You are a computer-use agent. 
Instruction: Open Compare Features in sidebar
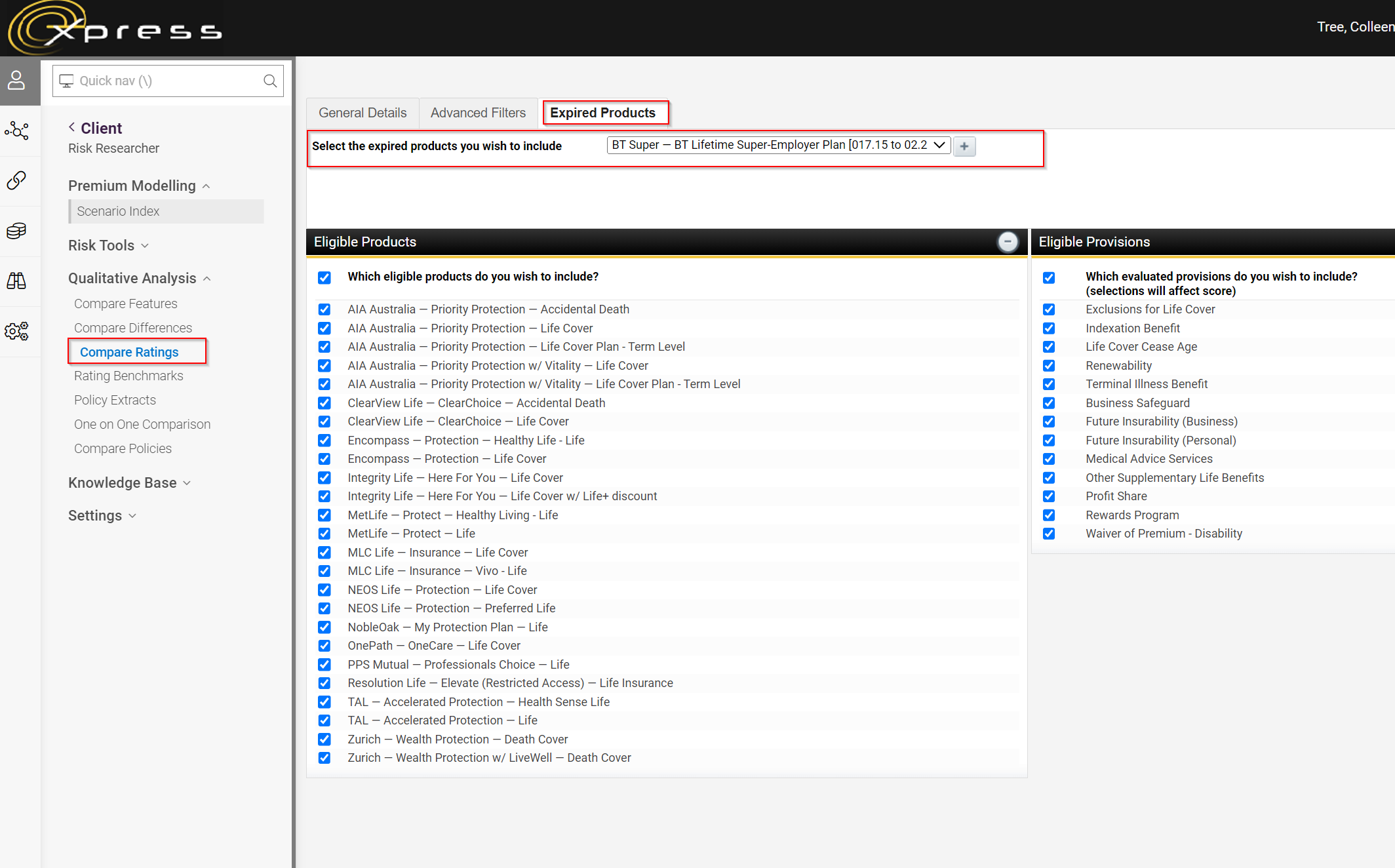click(126, 304)
